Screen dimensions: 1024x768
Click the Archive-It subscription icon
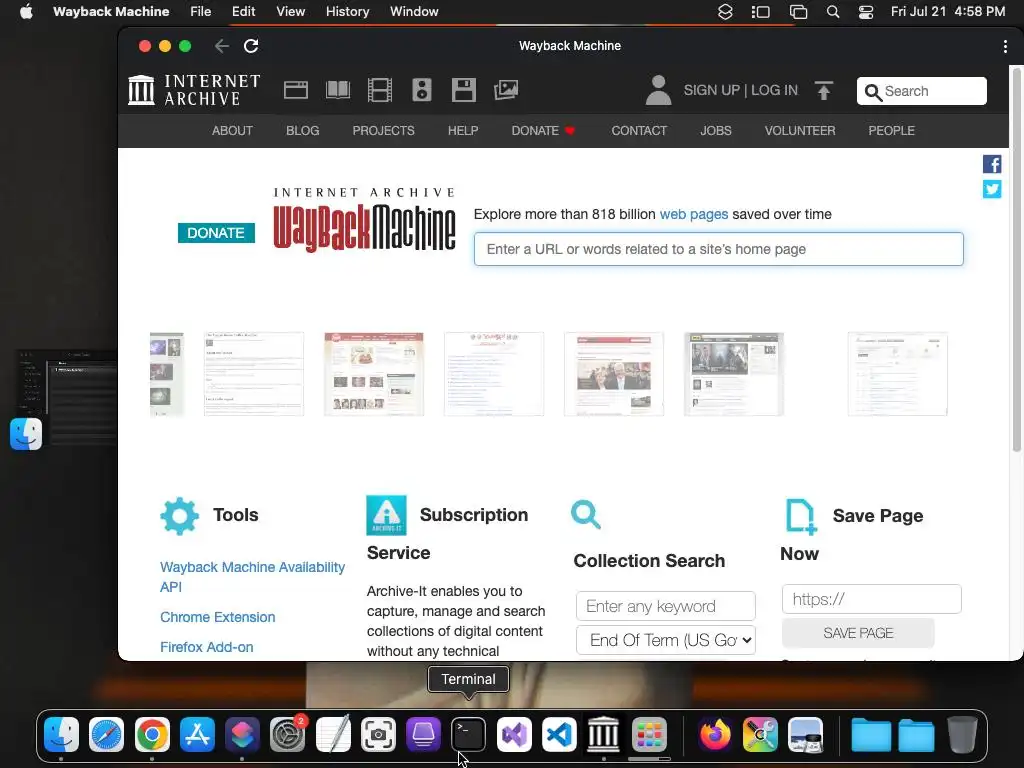coord(387,515)
